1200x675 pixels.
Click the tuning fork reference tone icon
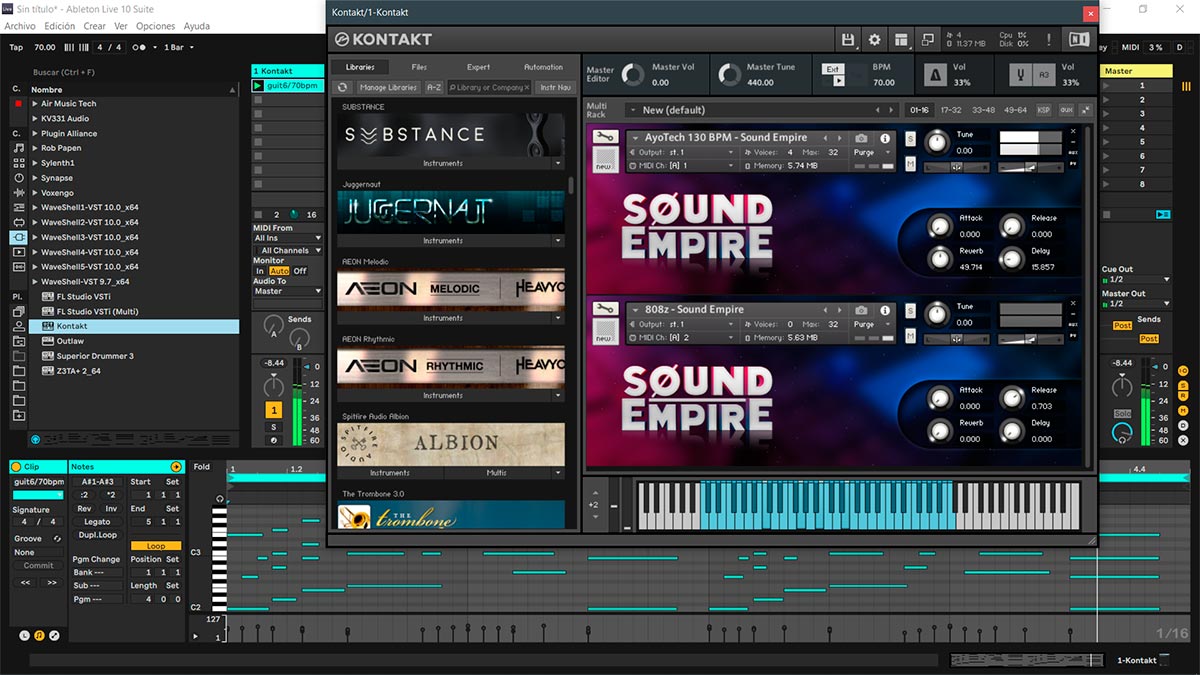pyautogui.click(x=1022, y=75)
